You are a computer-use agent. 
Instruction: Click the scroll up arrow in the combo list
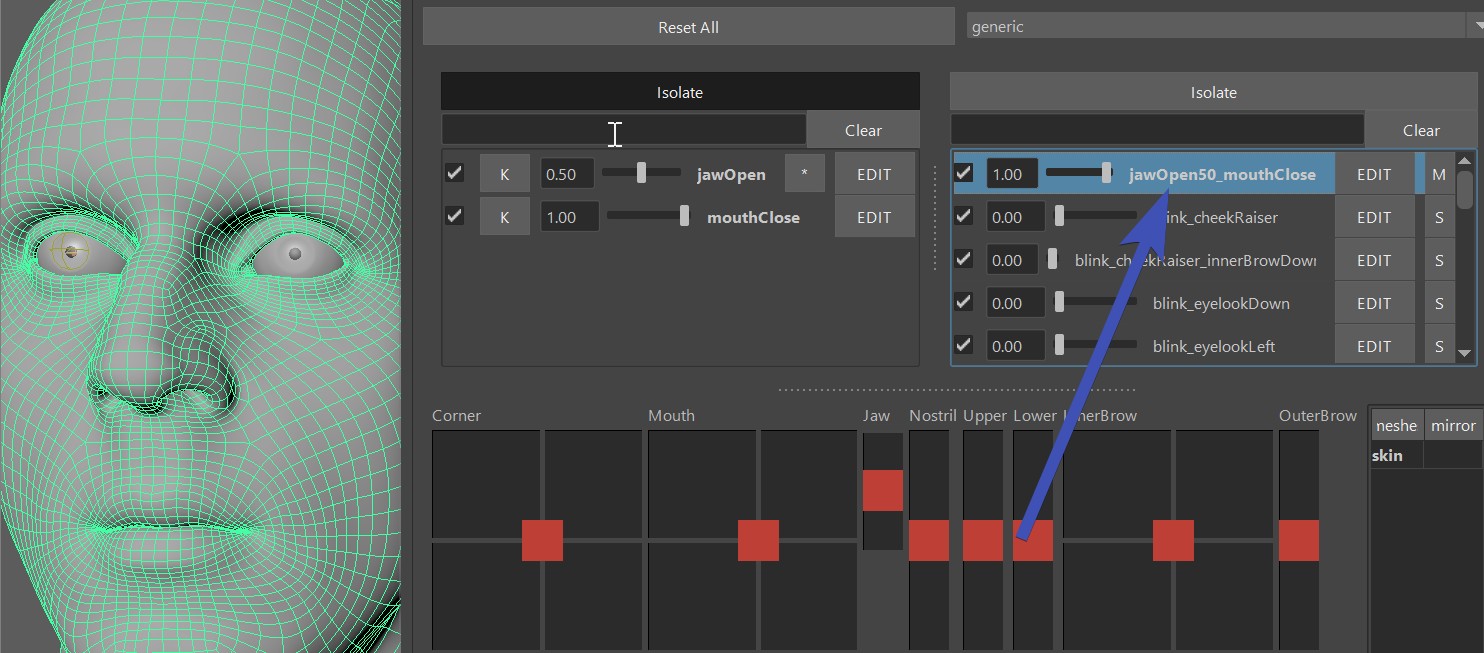pos(1465,160)
